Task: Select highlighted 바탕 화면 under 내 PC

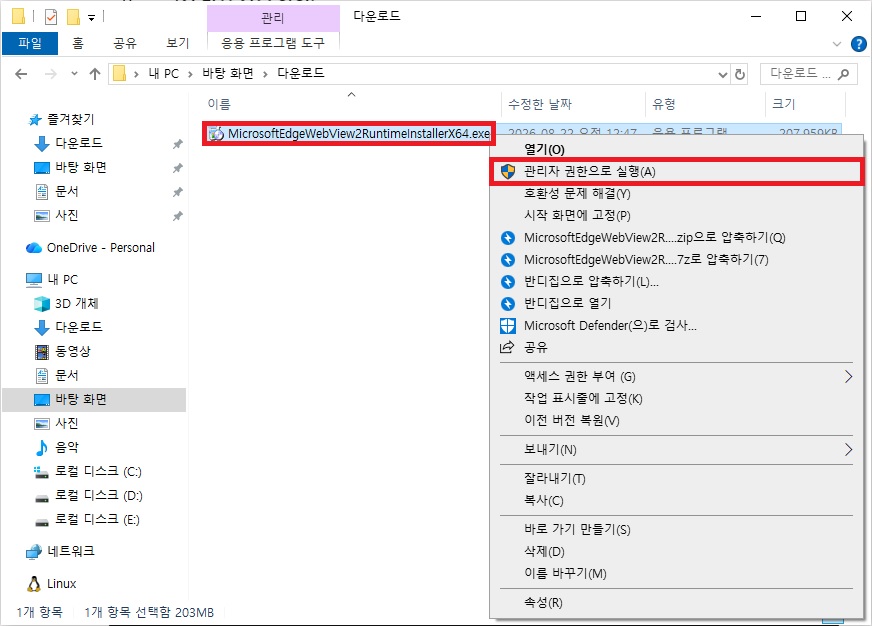Action: point(94,399)
